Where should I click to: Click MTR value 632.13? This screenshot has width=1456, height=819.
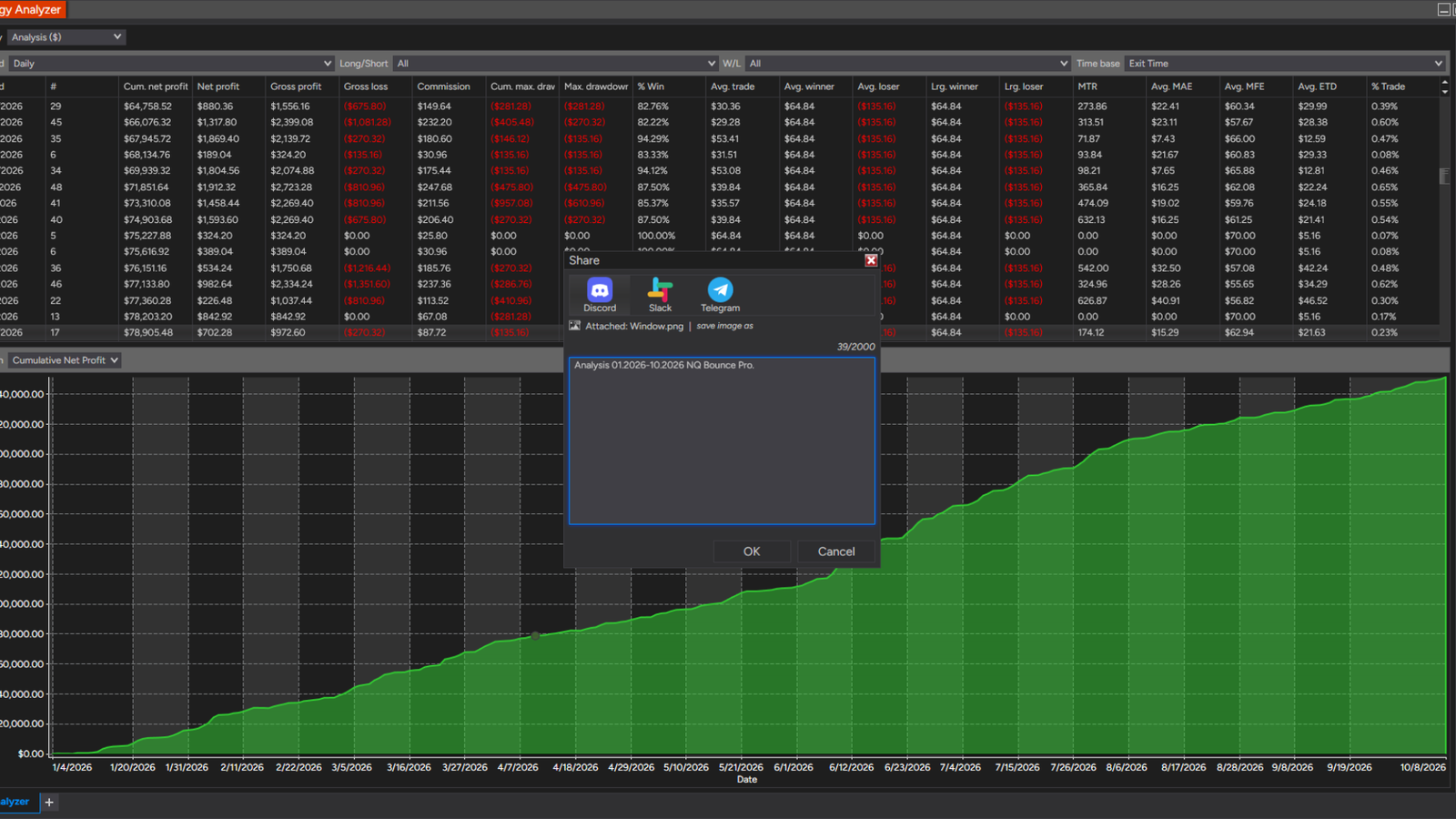(1091, 220)
